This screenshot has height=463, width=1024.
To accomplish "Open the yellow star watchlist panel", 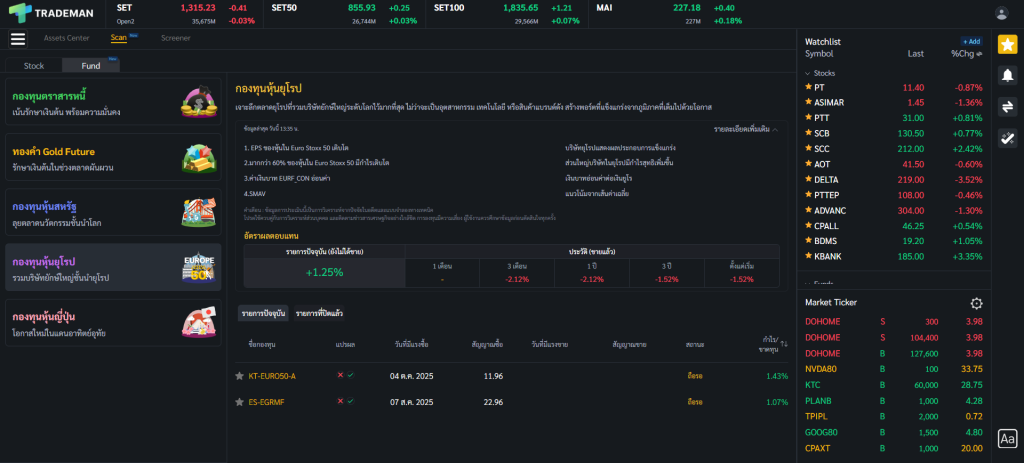I will point(1007,45).
